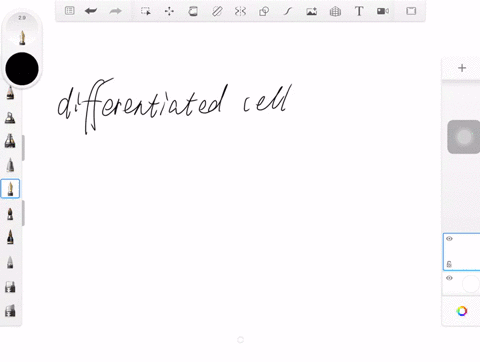Image resolution: width=480 pixels, height=362 pixels.
Task: Choose the brush just below the selected ink pen
Action: pos(10,214)
